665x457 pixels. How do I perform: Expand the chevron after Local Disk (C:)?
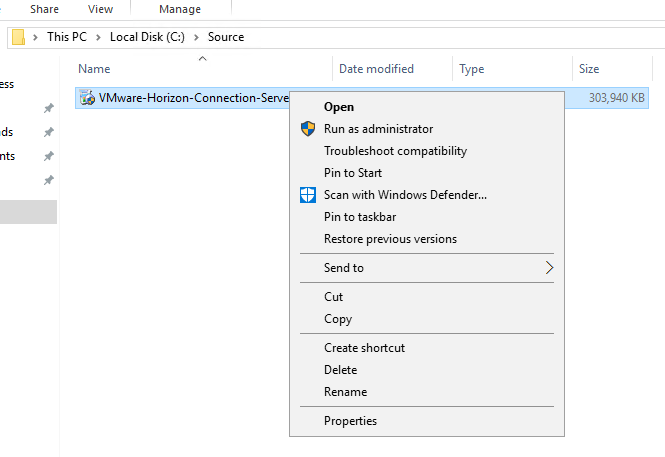click(x=196, y=37)
